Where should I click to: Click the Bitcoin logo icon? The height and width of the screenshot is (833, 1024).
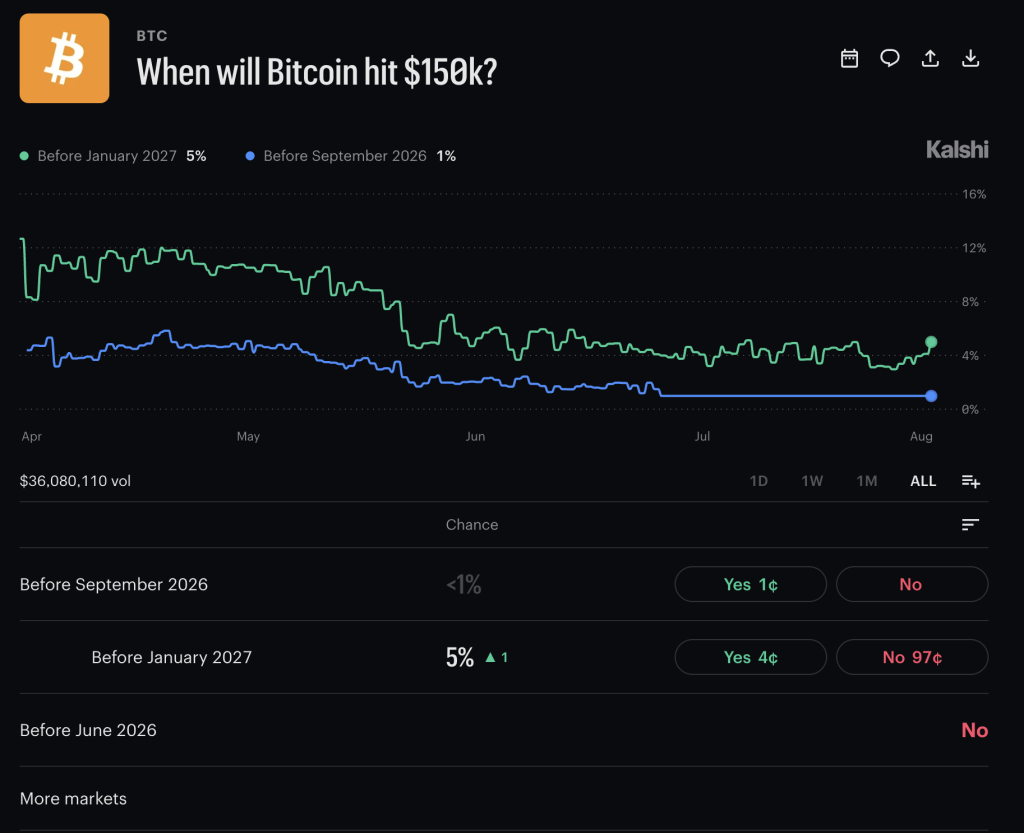coord(64,58)
